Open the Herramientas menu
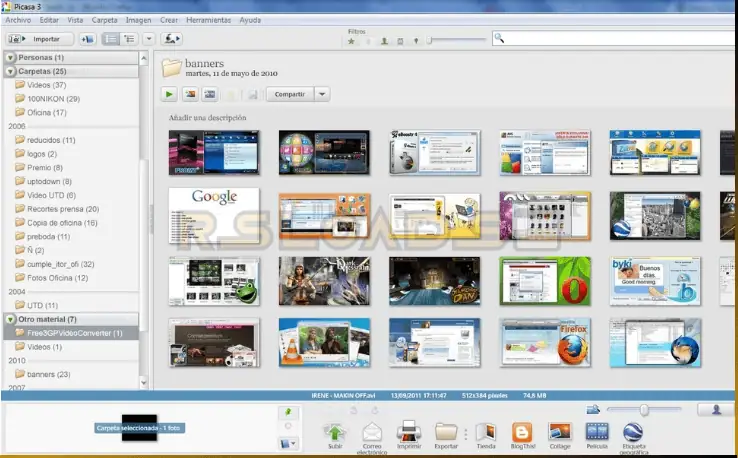This screenshot has width=738, height=458. click(x=209, y=20)
